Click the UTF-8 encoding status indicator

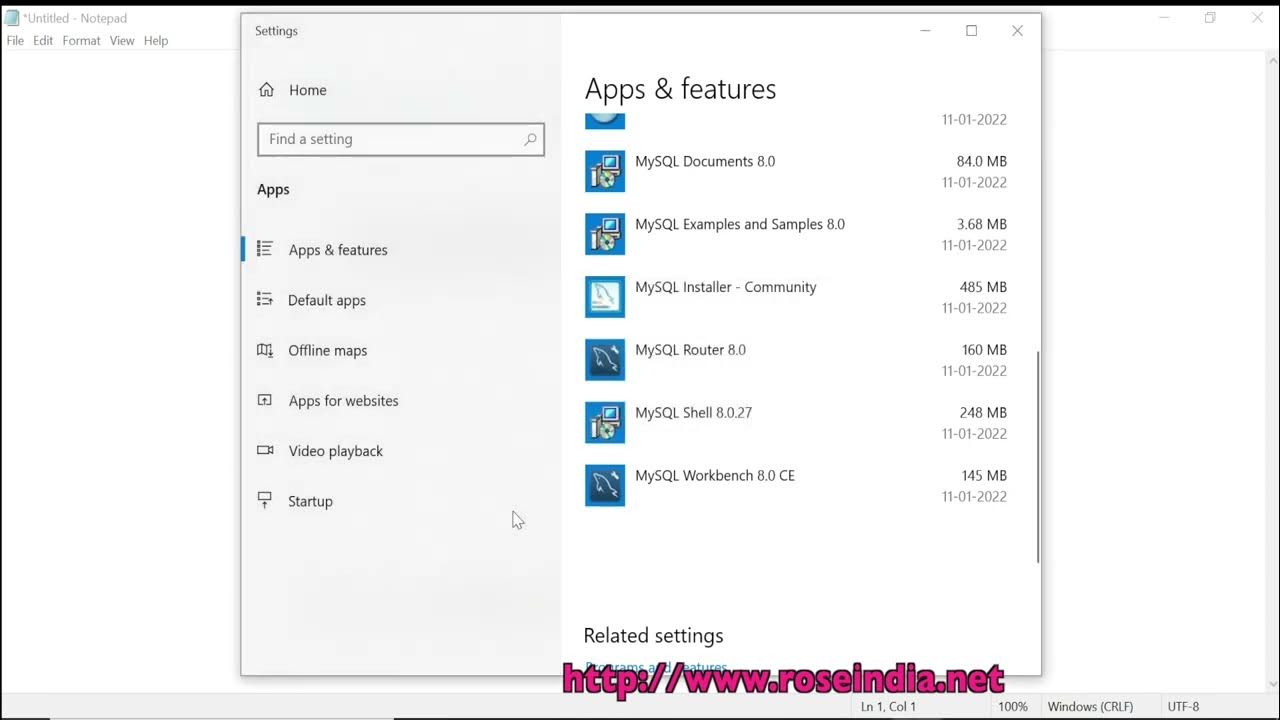pos(1183,706)
